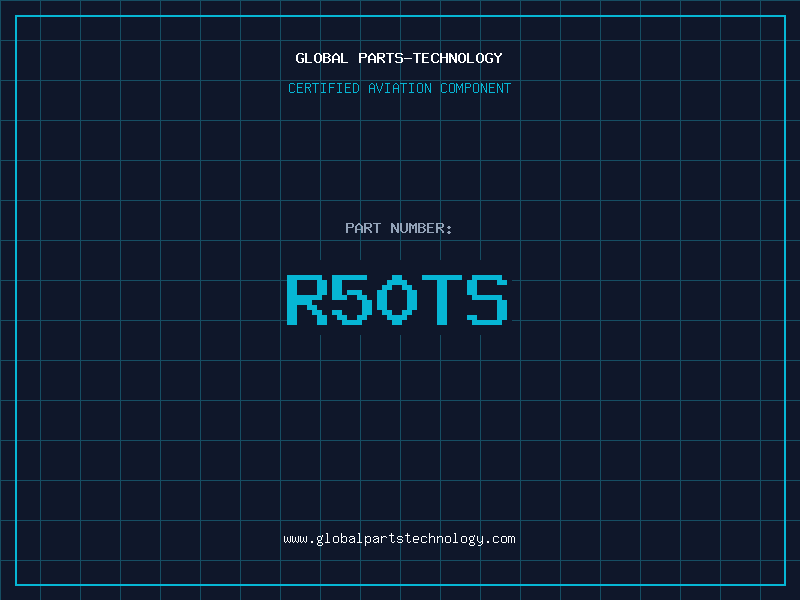This screenshot has width=800, height=600.
Task: Click the GLOBAL PARTS-TECHNOLOGY heading
Action: (399, 58)
